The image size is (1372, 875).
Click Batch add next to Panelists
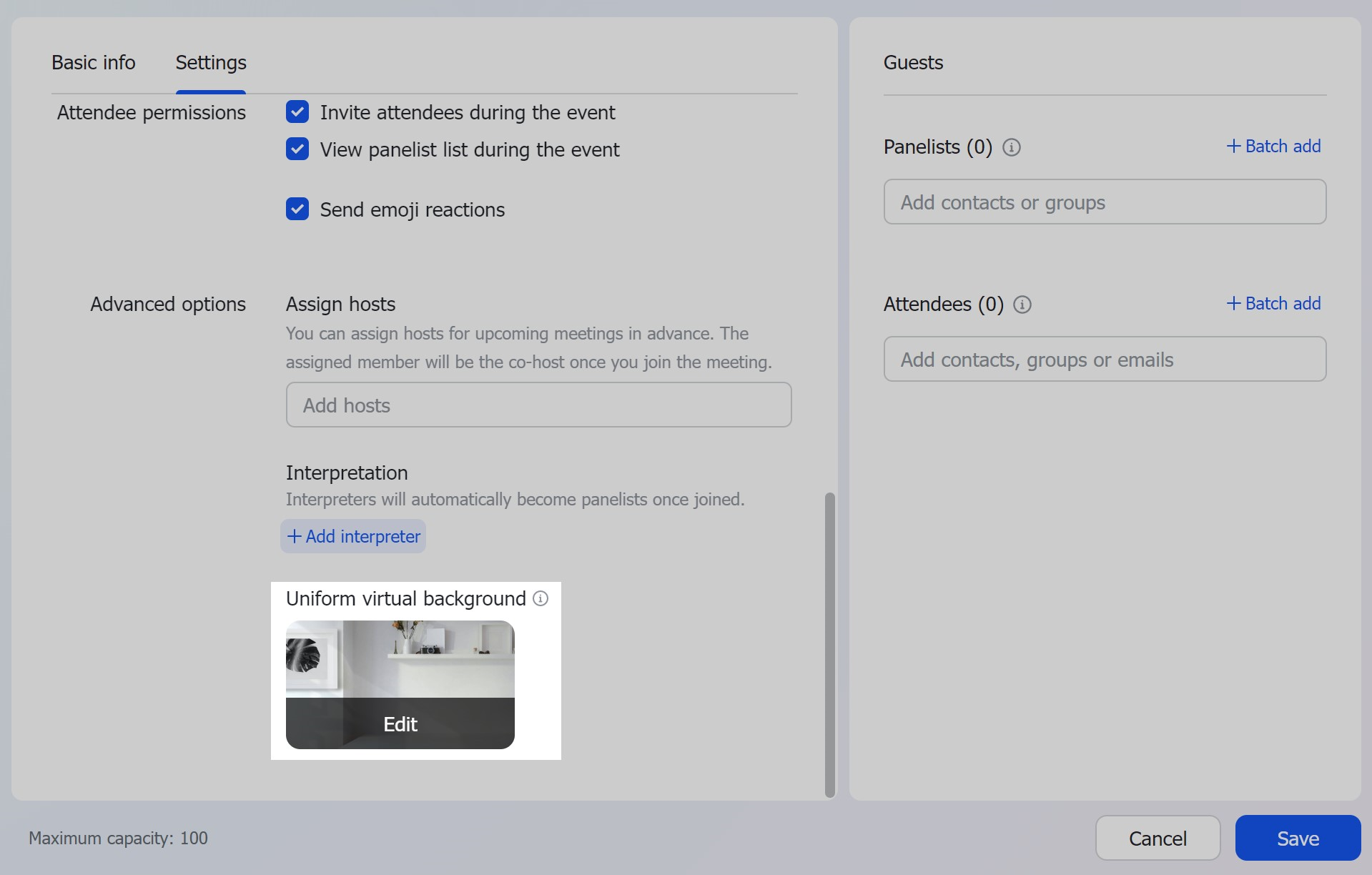click(x=1282, y=146)
